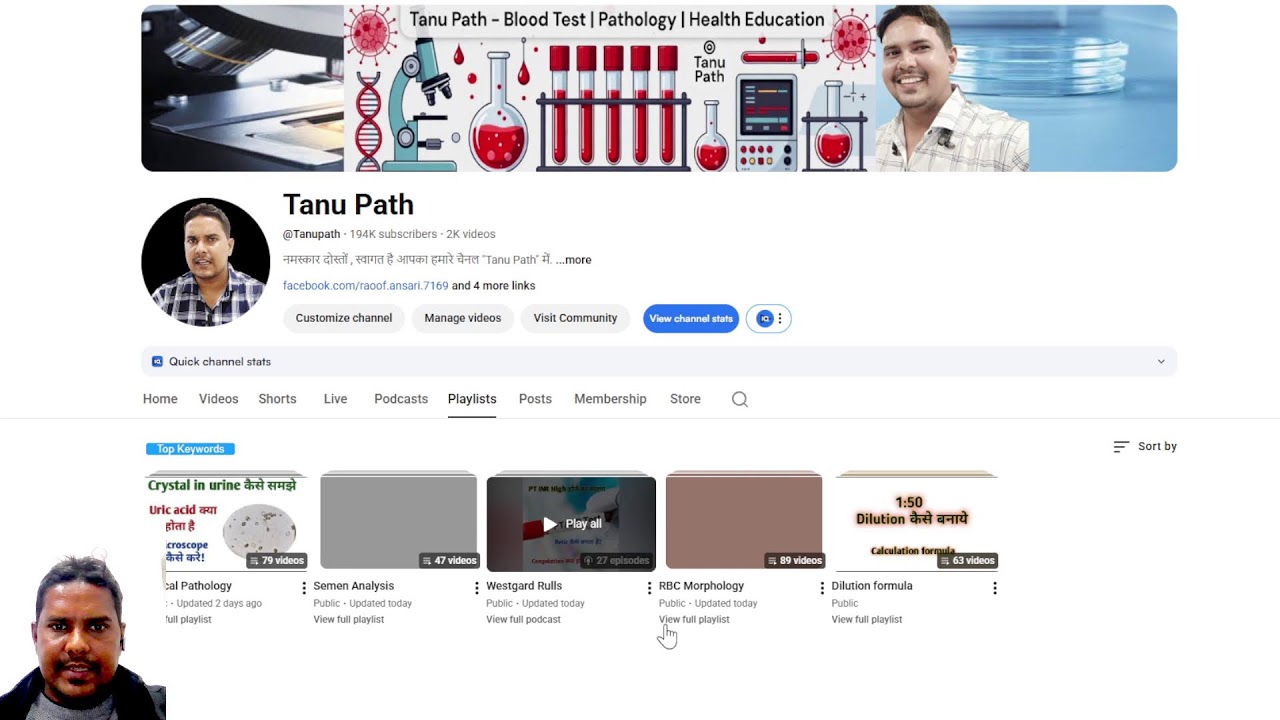Click the RBC Morphology playlist title
Screen dimensions: 1280x720
click(x=701, y=586)
